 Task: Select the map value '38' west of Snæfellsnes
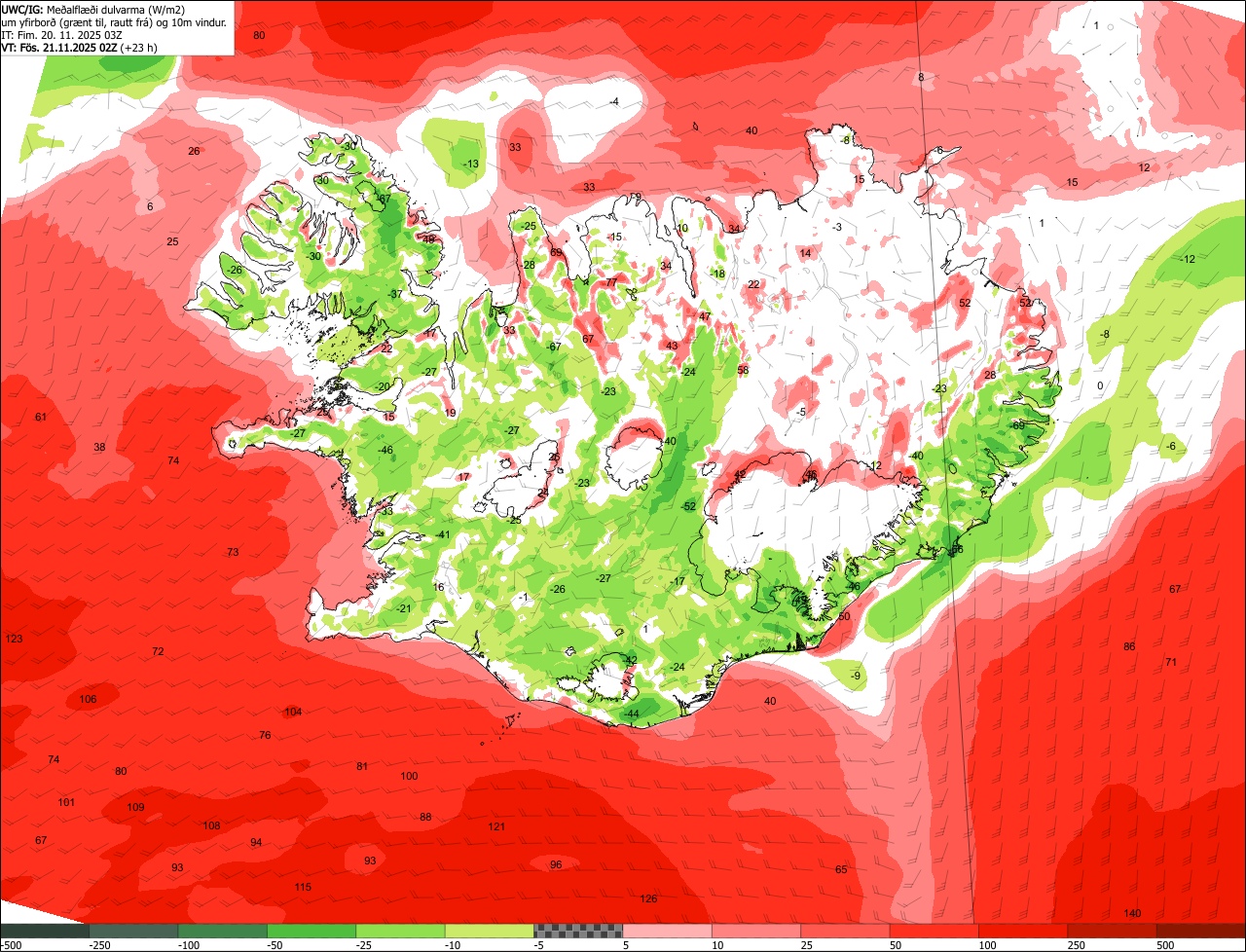(99, 447)
